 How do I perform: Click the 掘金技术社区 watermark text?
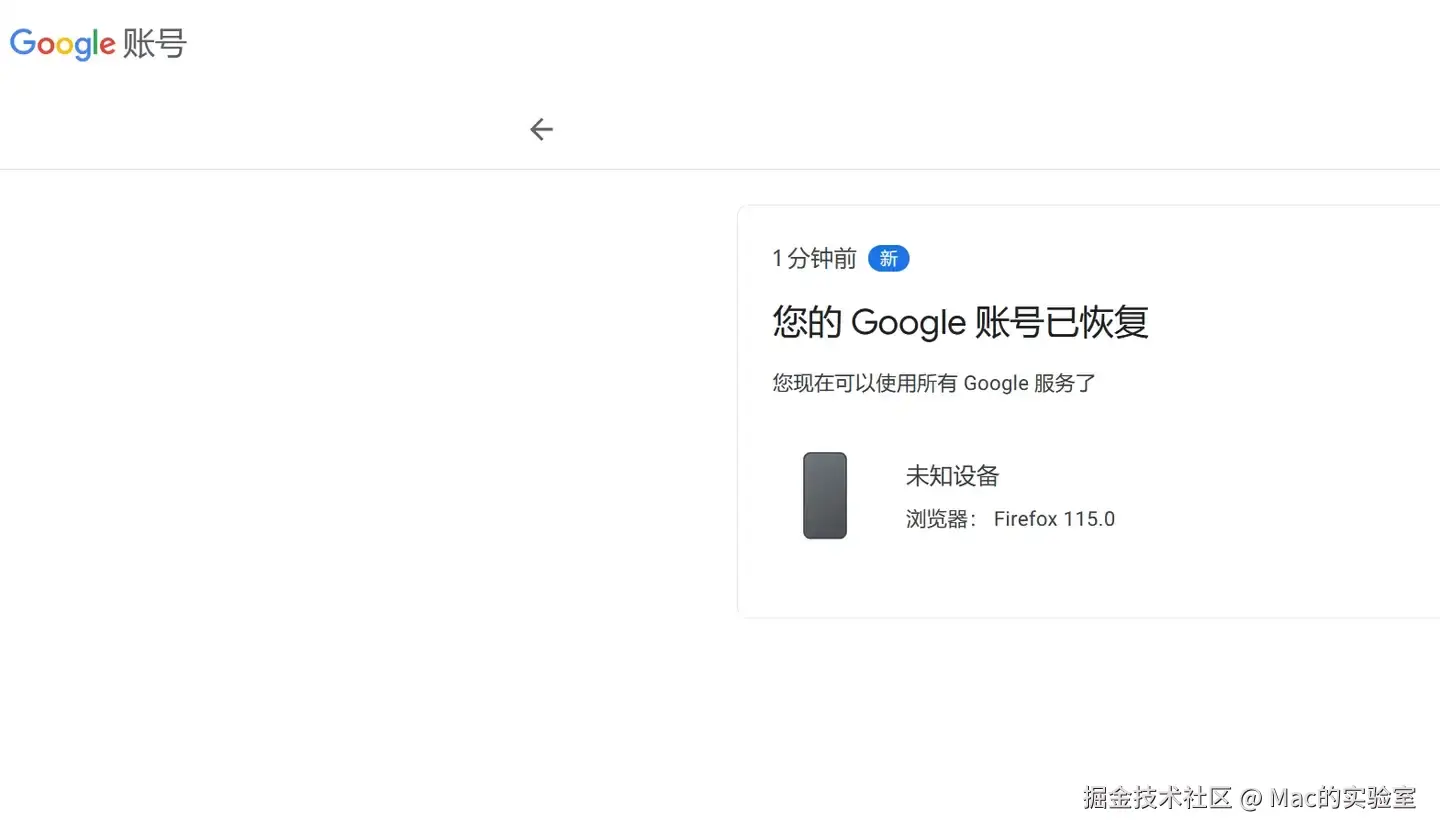click(1157, 798)
